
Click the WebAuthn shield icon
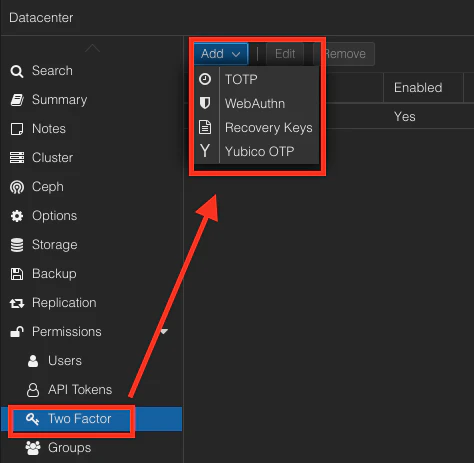pyautogui.click(x=205, y=103)
